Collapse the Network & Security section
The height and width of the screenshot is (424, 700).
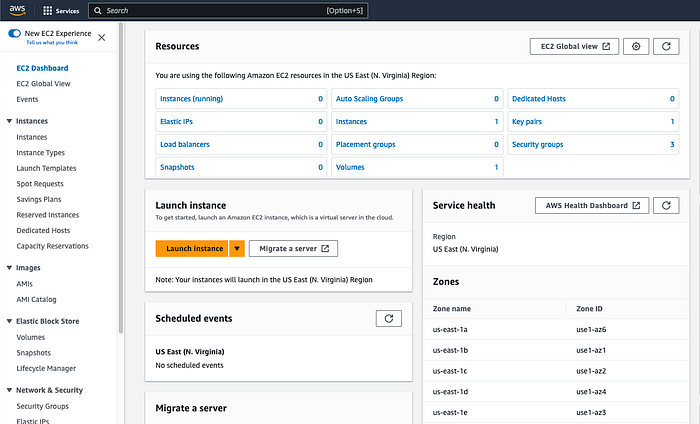(x=9, y=390)
